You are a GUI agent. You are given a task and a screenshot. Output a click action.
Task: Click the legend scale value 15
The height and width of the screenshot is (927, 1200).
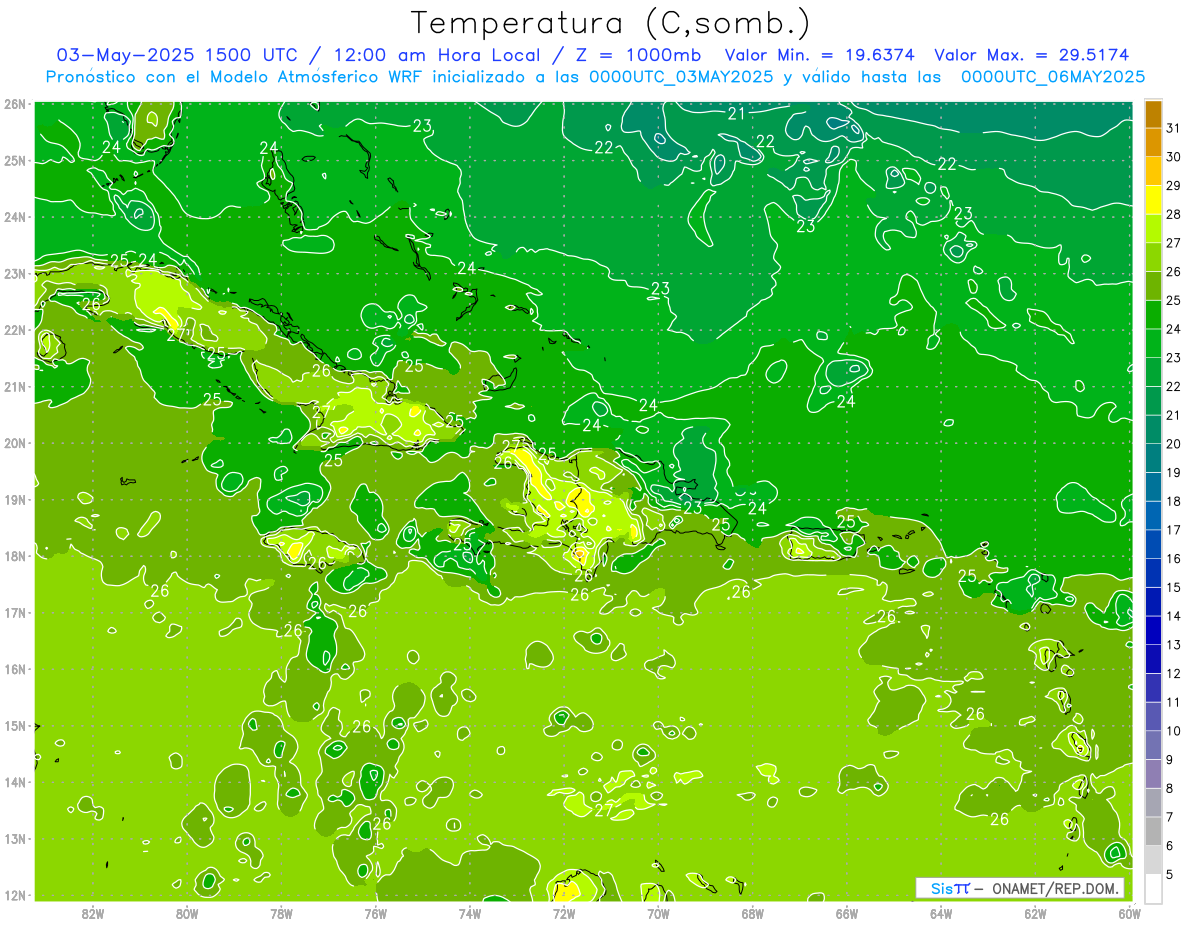point(1173,587)
